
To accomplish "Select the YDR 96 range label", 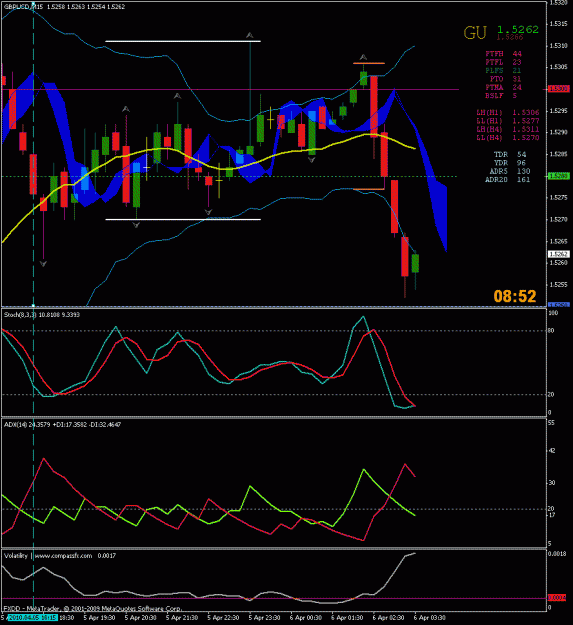I will [x=510, y=163].
